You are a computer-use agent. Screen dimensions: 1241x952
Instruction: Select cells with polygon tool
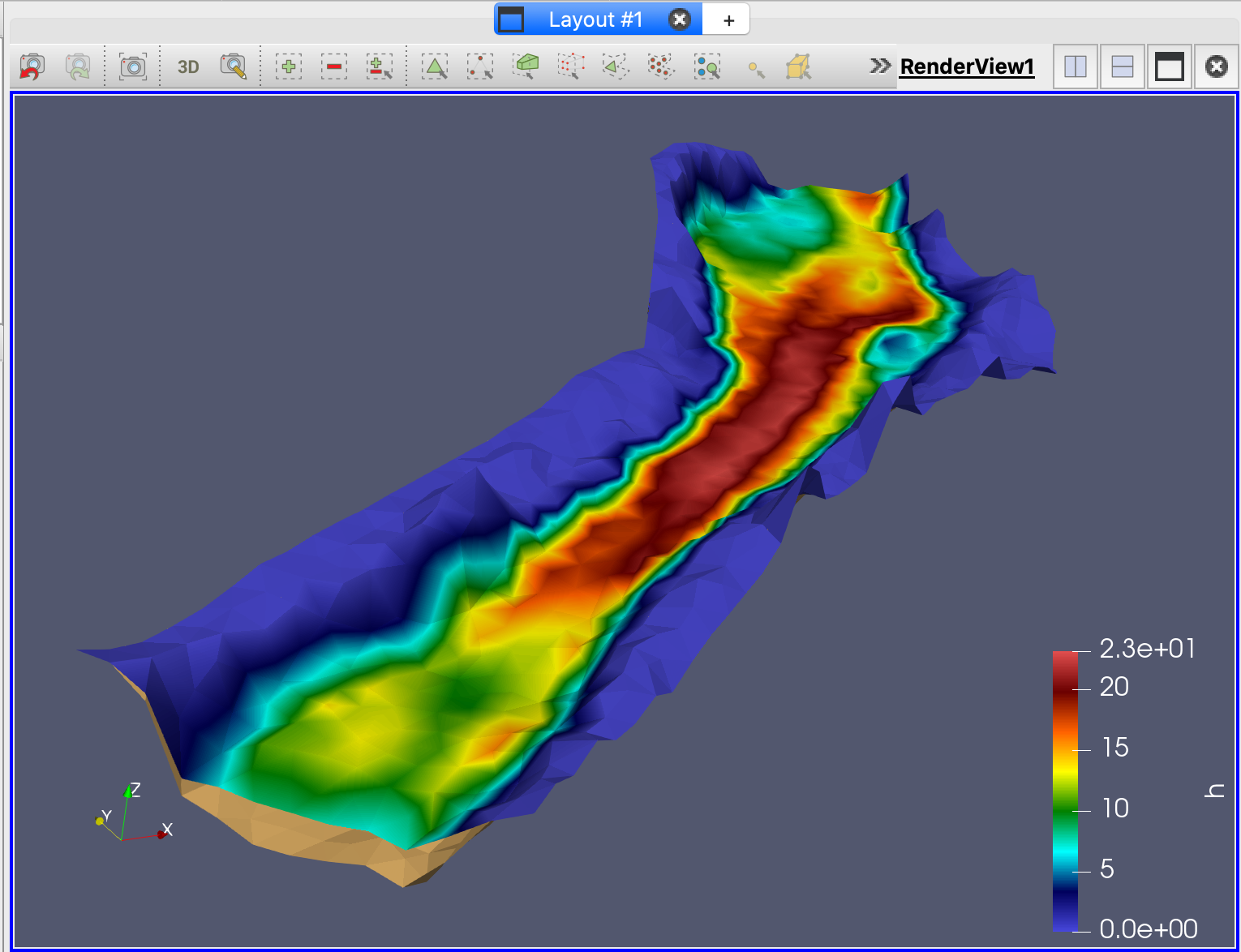[x=616, y=66]
